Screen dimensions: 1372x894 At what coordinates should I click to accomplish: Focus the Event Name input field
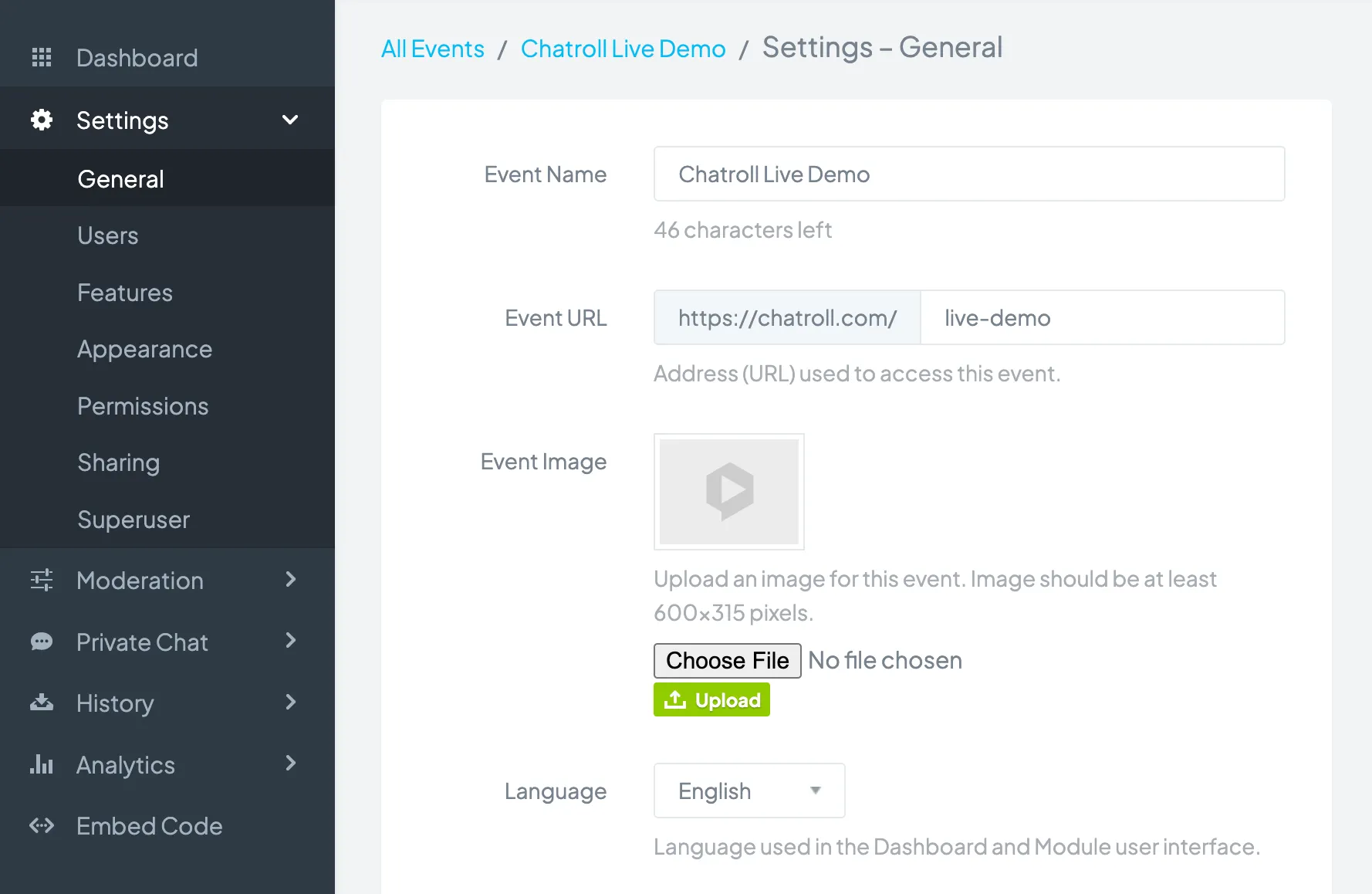pos(969,174)
